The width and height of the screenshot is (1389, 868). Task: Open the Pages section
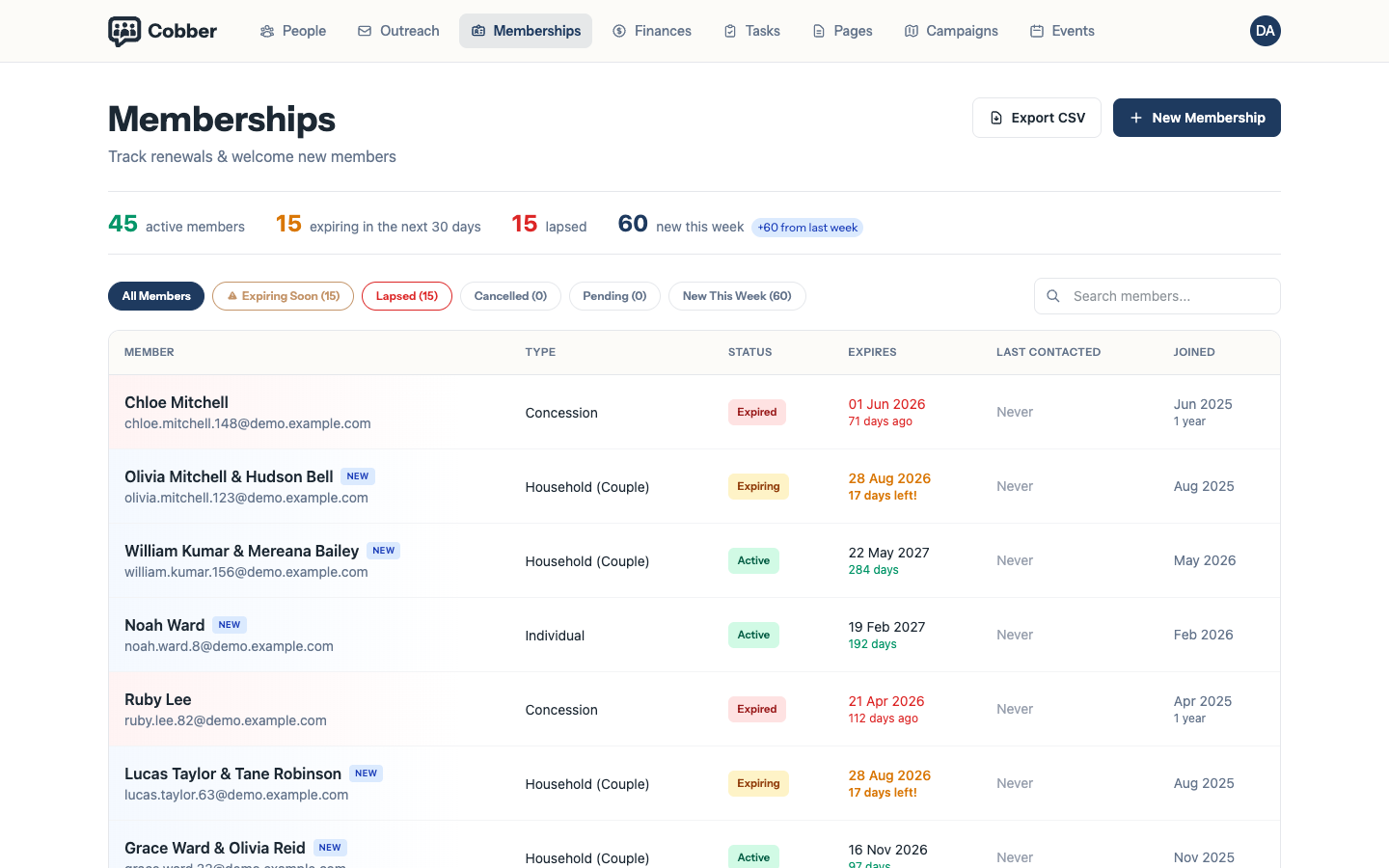tap(843, 31)
